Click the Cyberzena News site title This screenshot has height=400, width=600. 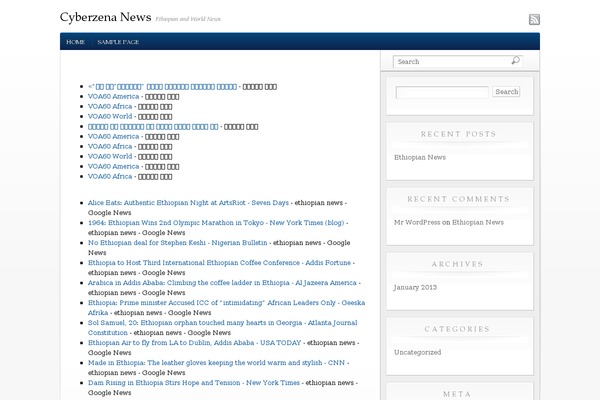click(x=106, y=17)
